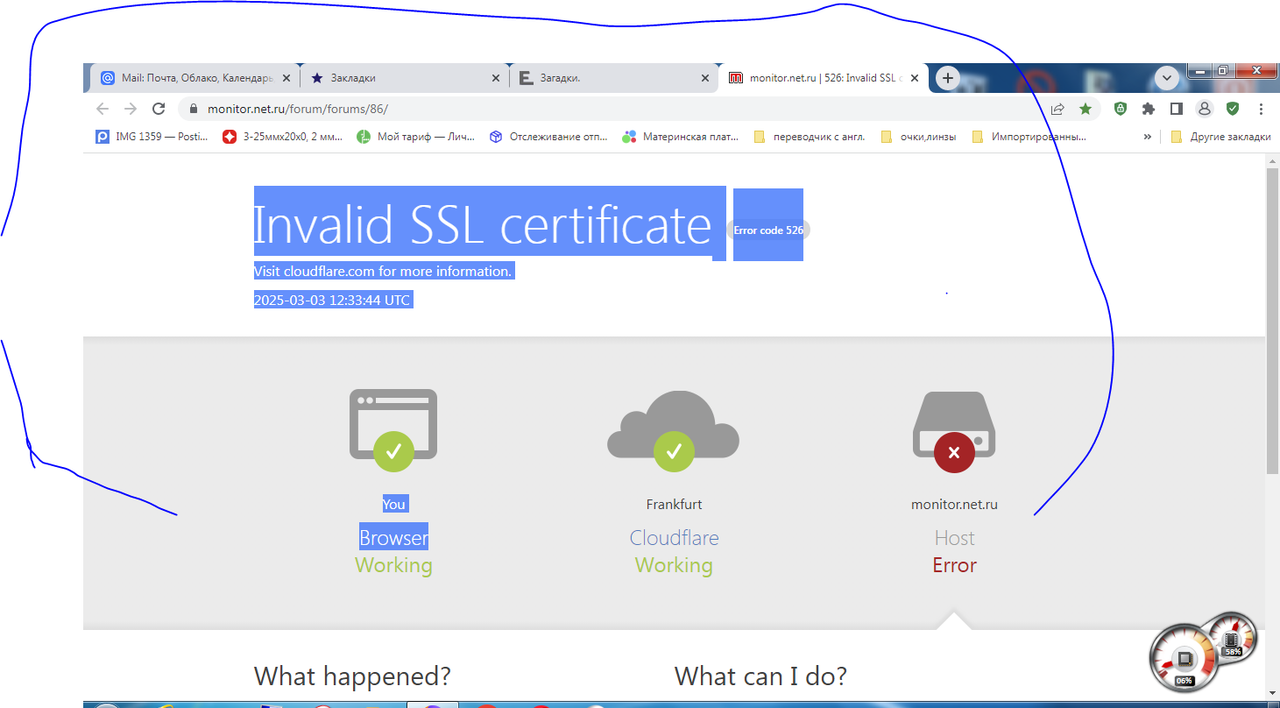1280x708 pixels.
Task: Click the What happened? heading
Action: click(x=352, y=676)
